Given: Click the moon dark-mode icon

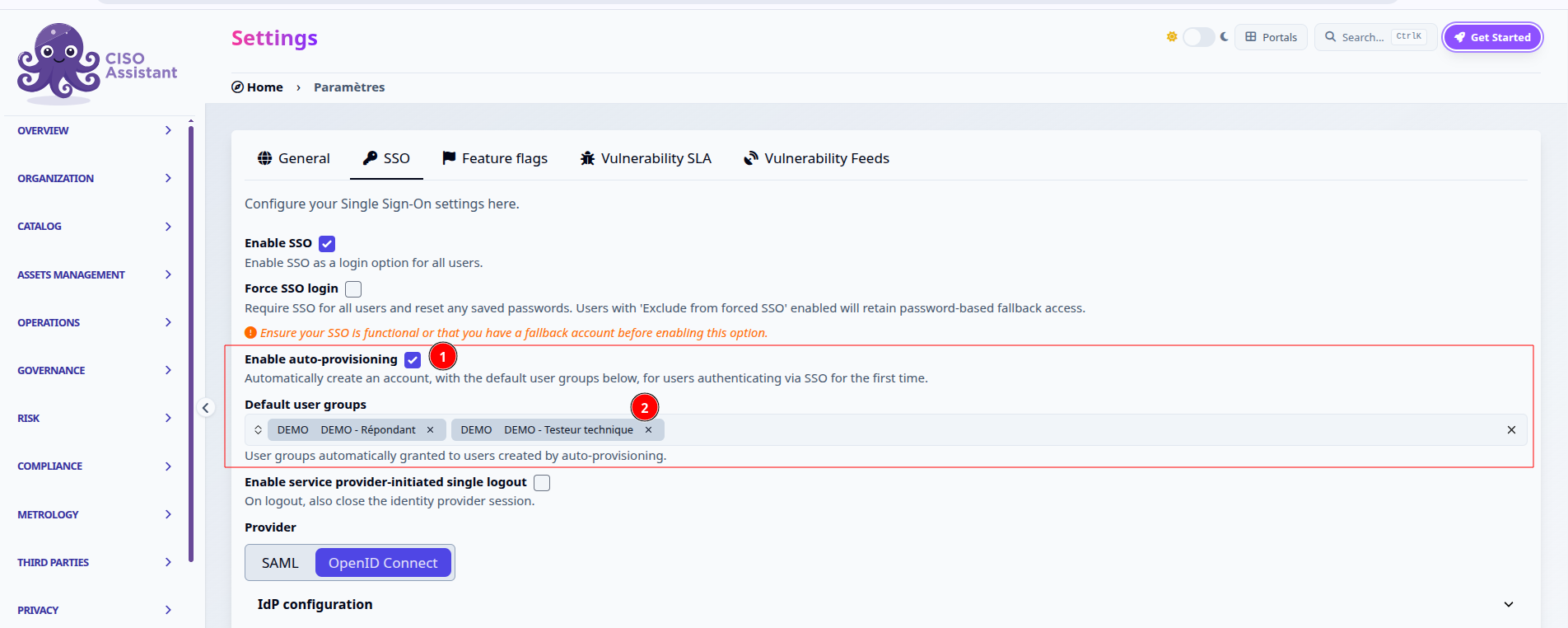Looking at the screenshot, I should pos(1225,37).
